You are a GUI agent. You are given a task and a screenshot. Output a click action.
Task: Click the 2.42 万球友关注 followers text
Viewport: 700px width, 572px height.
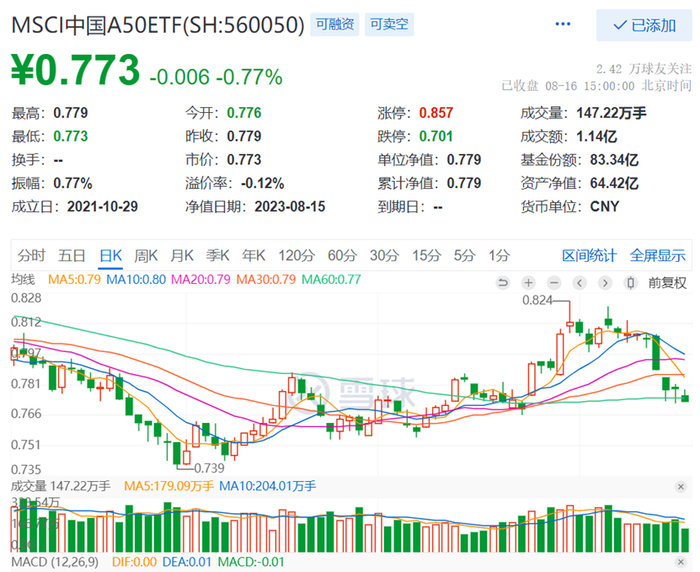pos(644,69)
